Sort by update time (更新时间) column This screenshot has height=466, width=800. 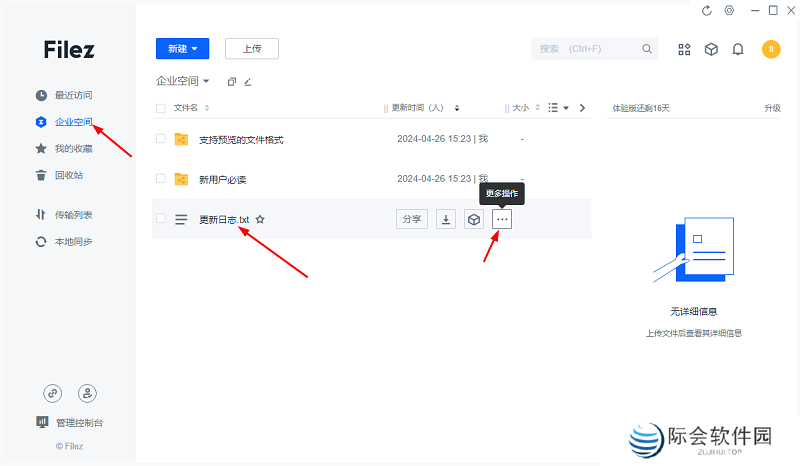pos(425,108)
